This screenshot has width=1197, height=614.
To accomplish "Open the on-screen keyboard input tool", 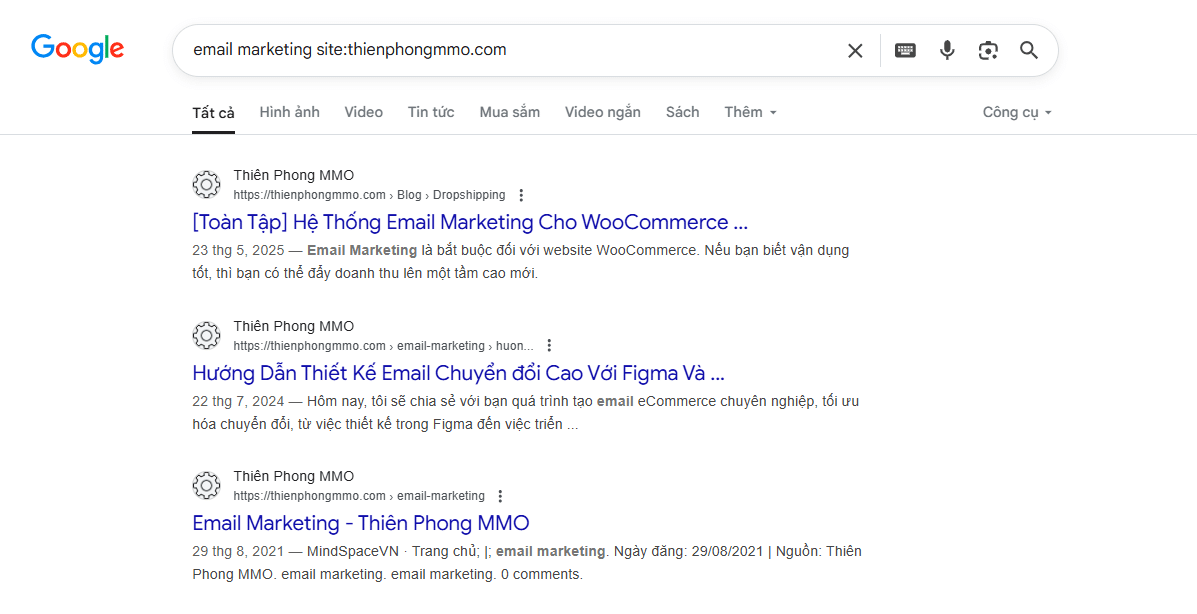I will (905, 50).
